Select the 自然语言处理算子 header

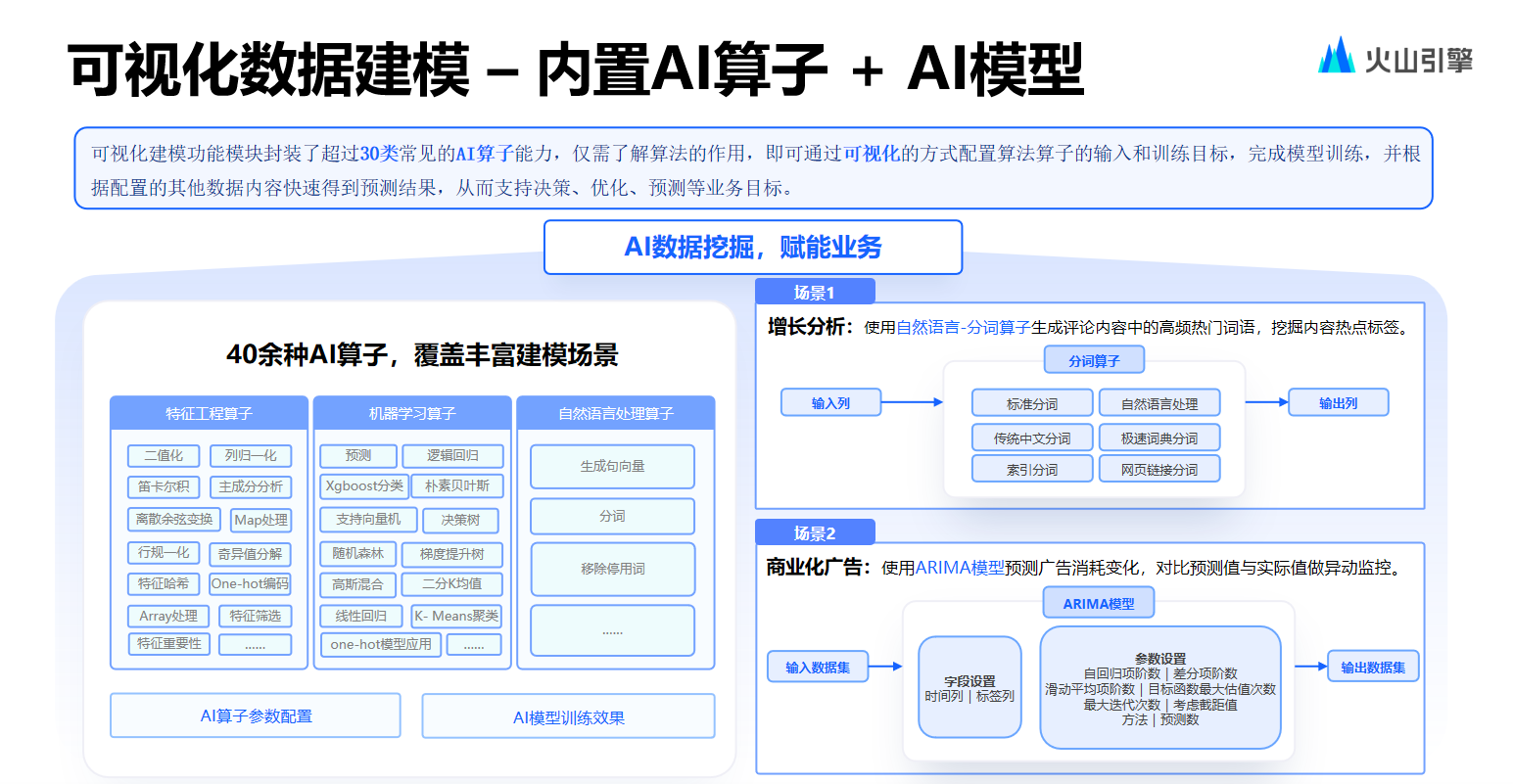tap(616, 414)
